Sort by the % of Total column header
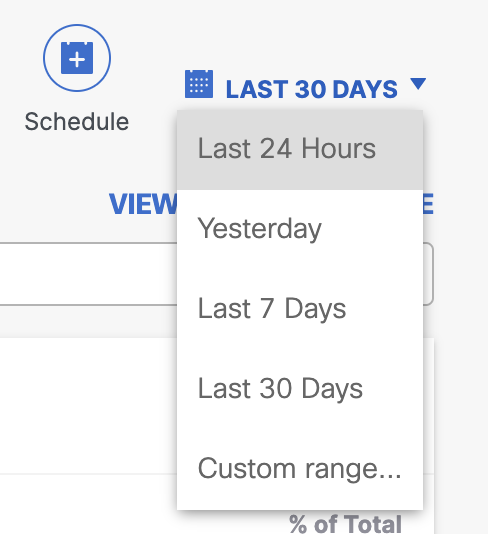 tap(345, 523)
